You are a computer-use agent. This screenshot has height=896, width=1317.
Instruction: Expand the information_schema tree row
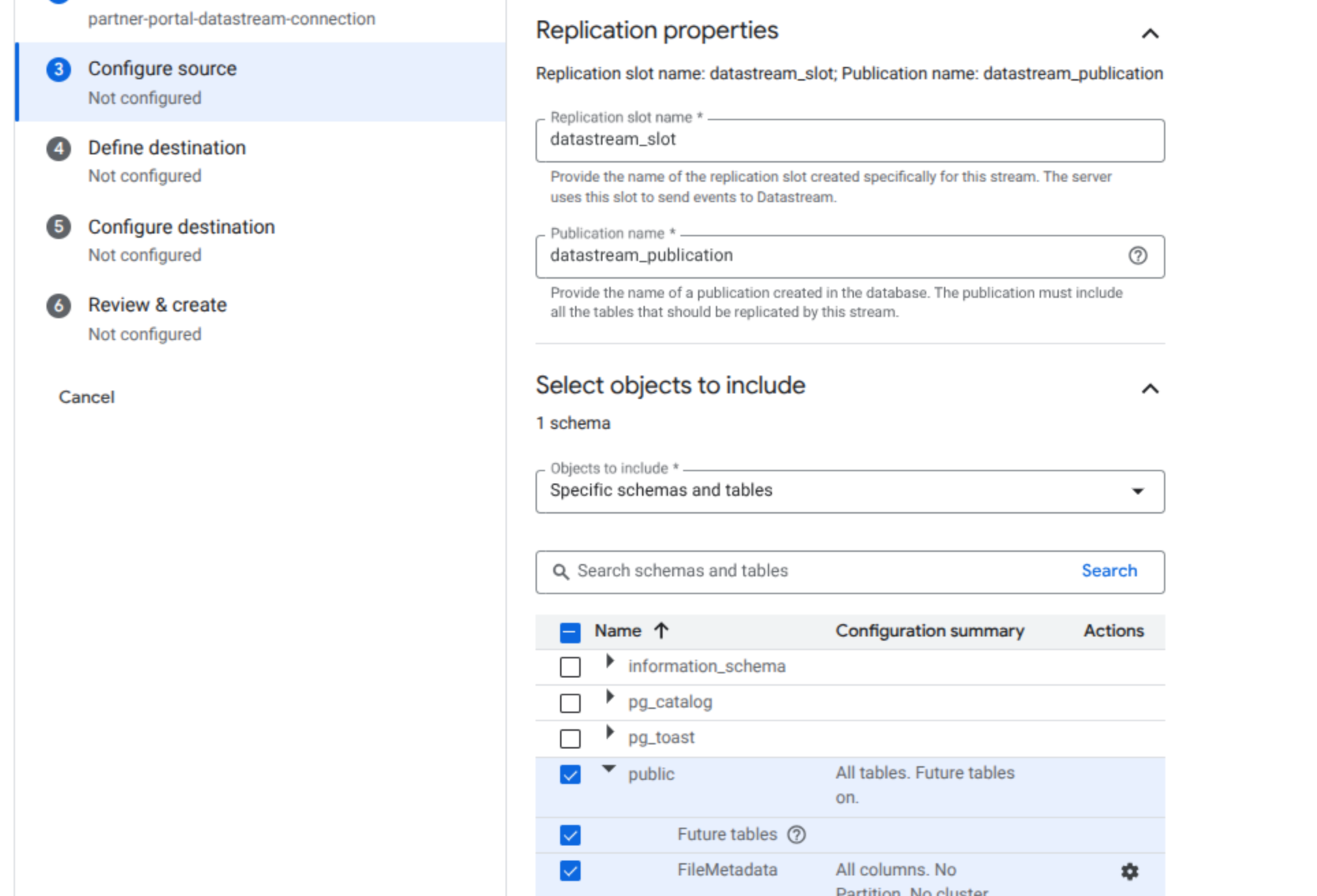tap(610, 661)
